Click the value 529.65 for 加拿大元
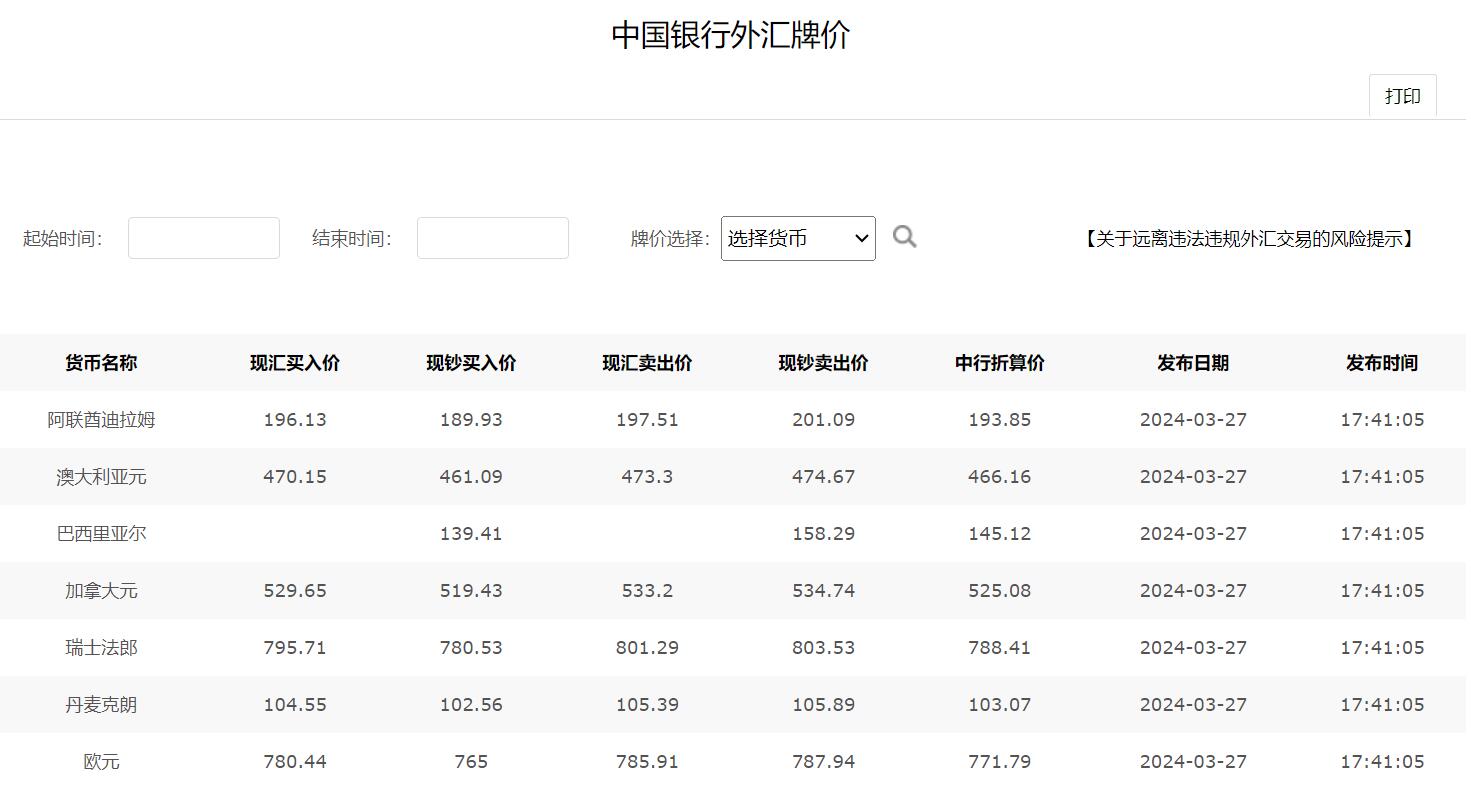The width and height of the screenshot is (1471, 787). coord(295,591)
